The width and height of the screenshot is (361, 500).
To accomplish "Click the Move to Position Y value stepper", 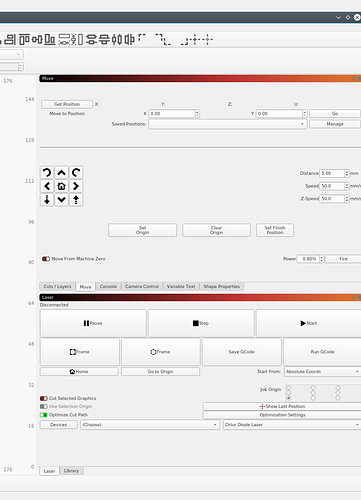I will [x=305, y=114].
